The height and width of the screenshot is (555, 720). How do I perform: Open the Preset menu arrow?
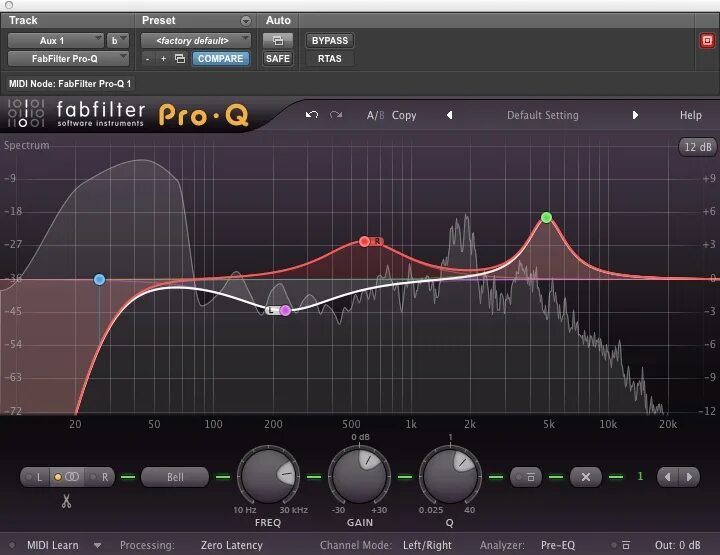click(246, 21)
